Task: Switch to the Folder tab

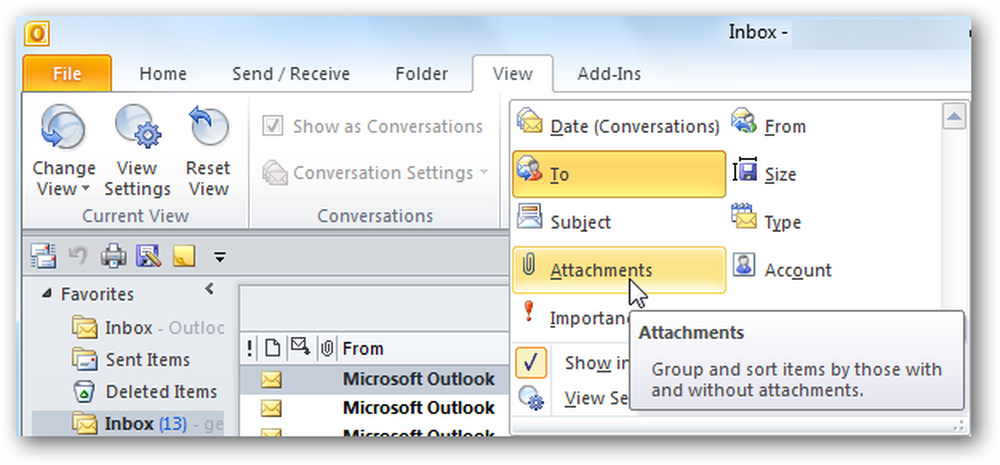Action: (x=422, y=74)
